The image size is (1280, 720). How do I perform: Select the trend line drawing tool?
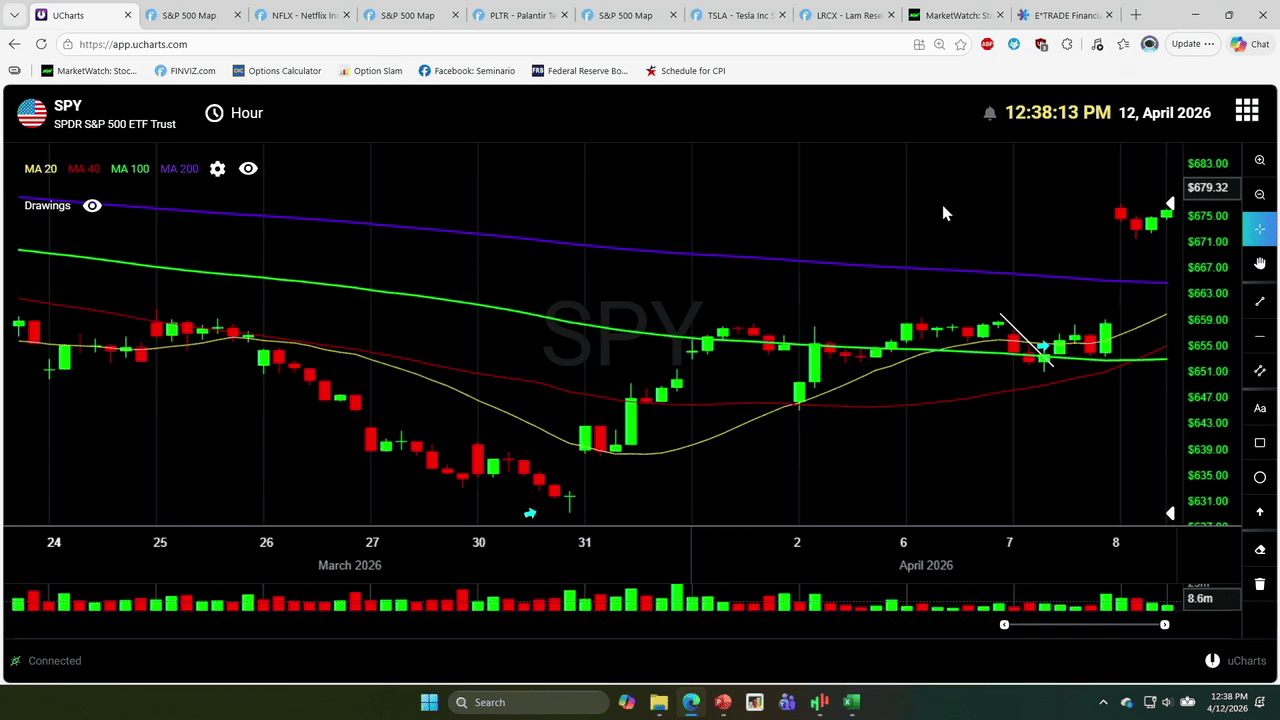[x=1260, y=301]
